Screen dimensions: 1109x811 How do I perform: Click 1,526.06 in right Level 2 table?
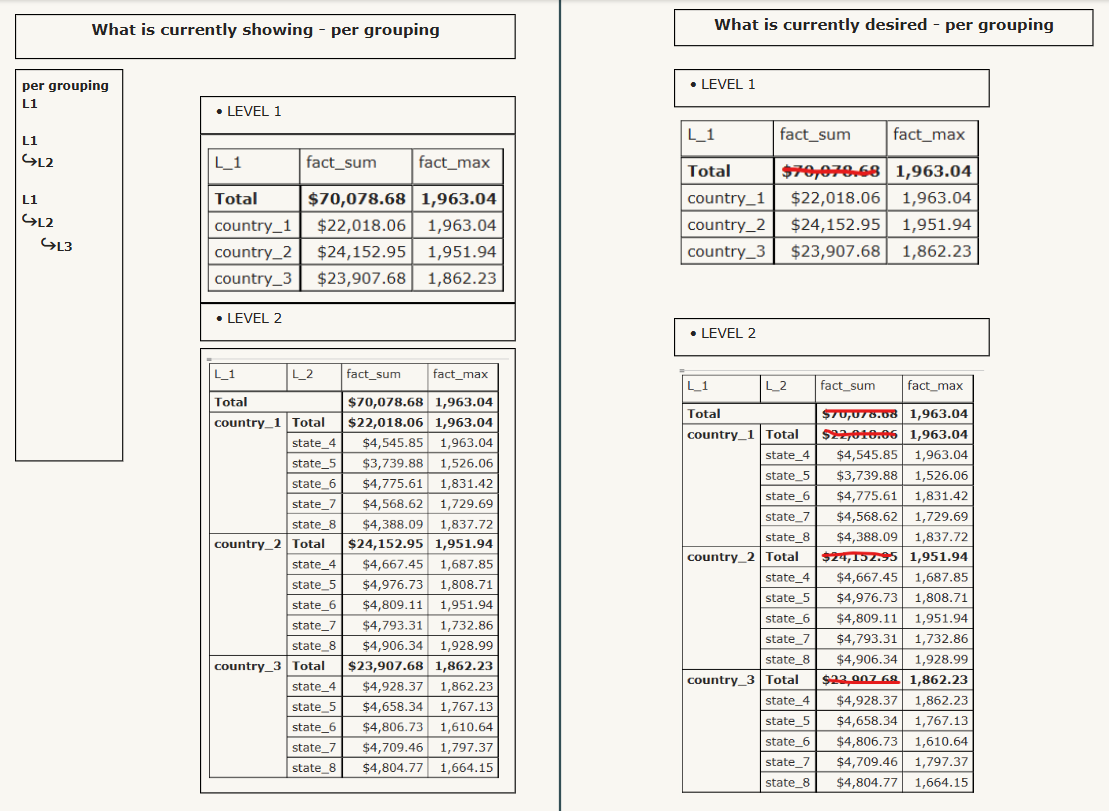click(x=941, y=476)
